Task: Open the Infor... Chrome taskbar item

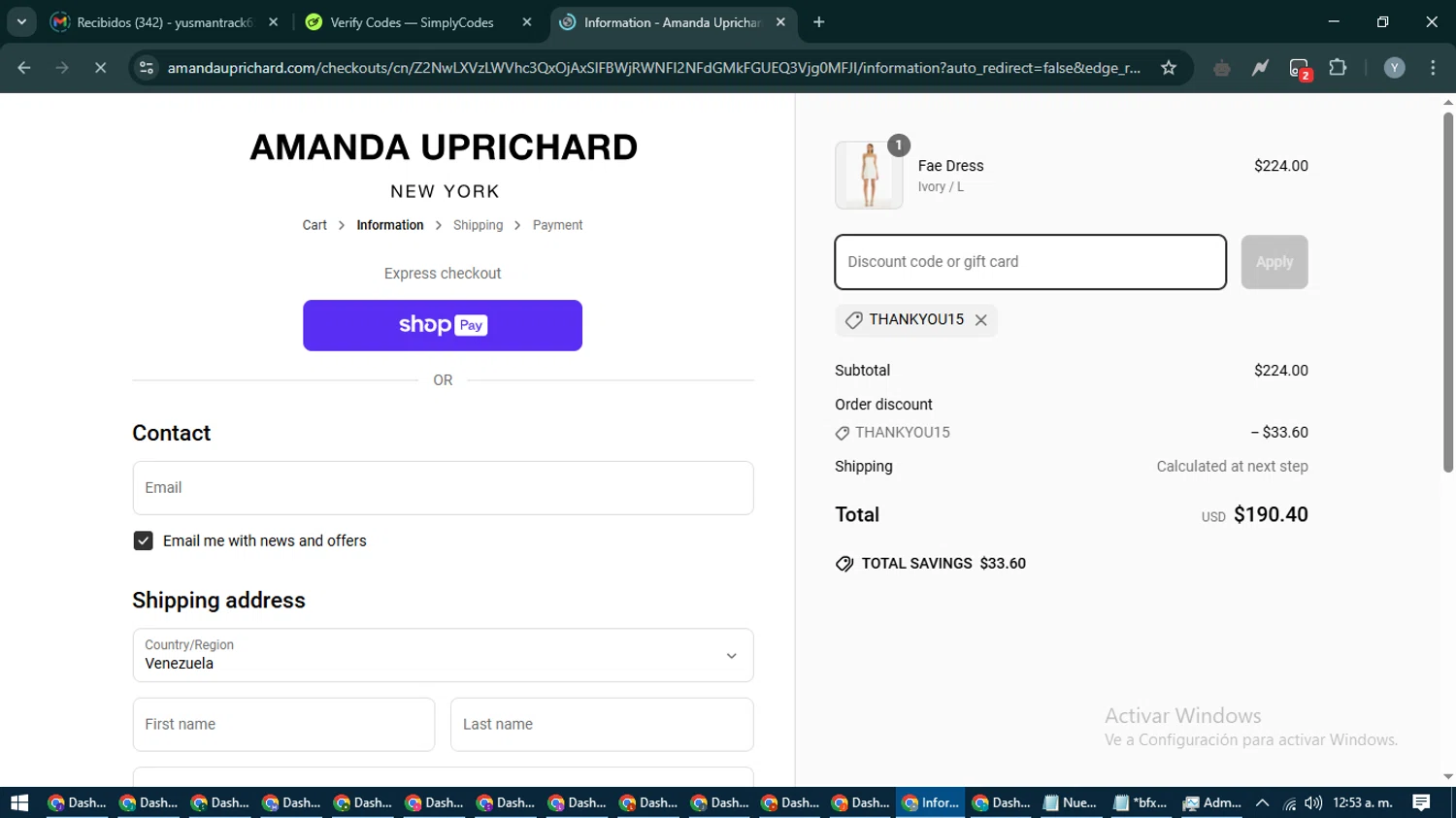Action: [932, 802]
